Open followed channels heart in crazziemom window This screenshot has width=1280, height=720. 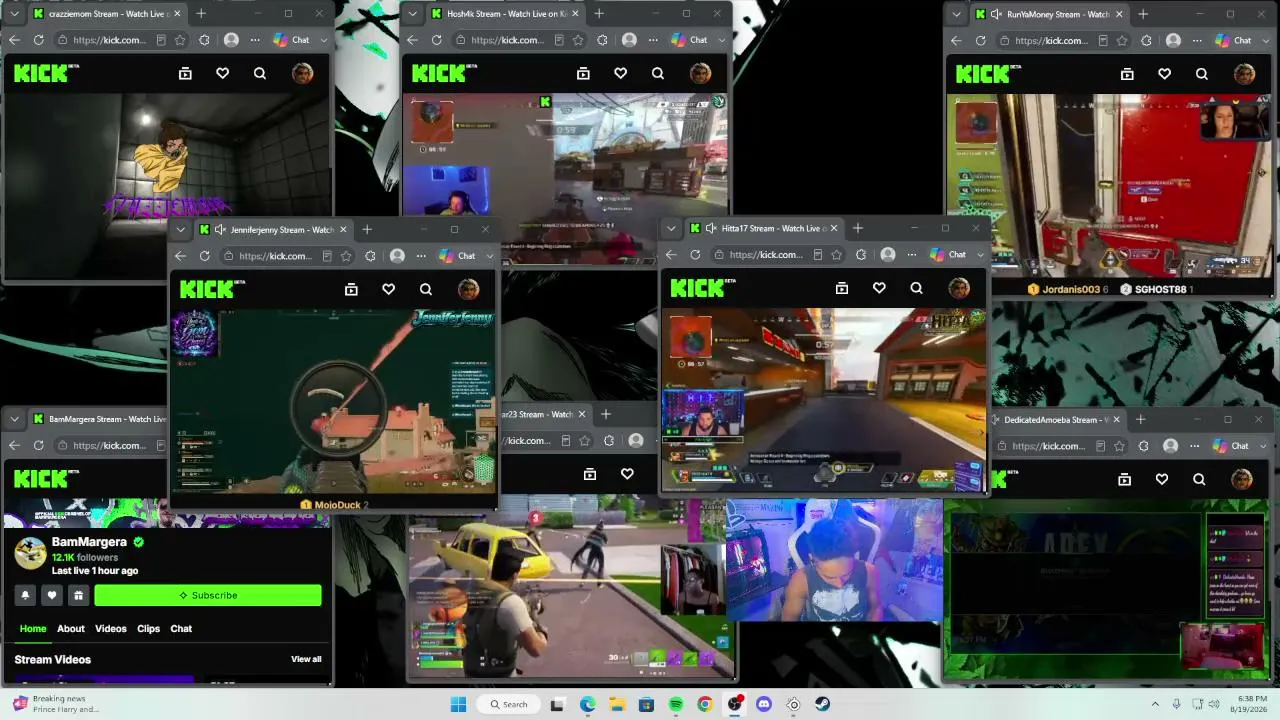[x=222, y=73]
